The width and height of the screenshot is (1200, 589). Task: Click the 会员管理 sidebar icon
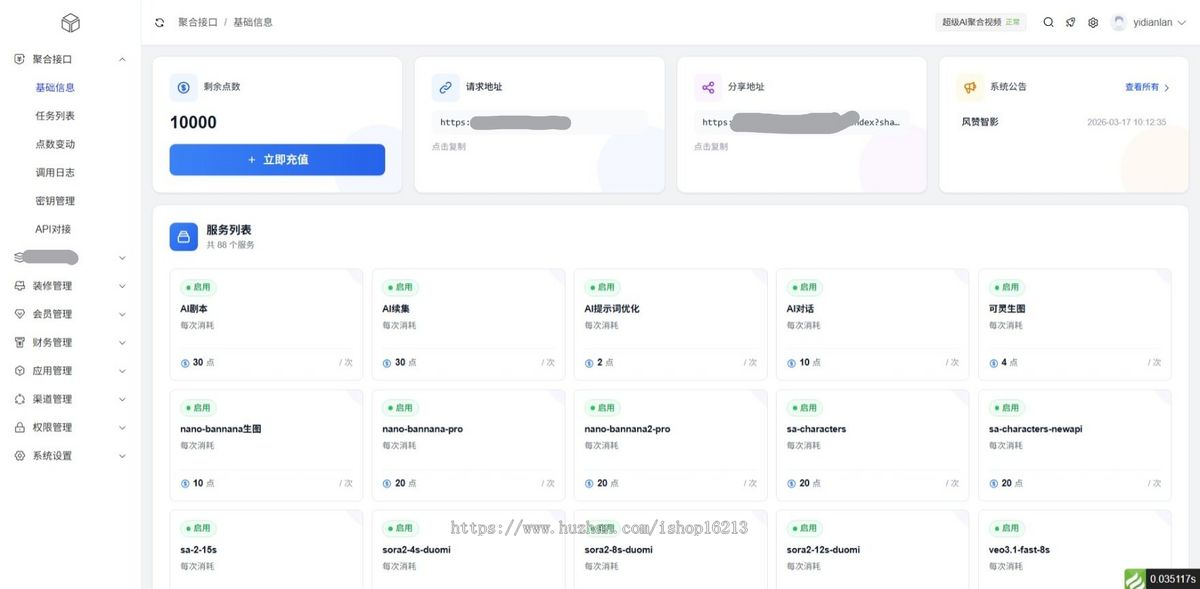point(19,314)
